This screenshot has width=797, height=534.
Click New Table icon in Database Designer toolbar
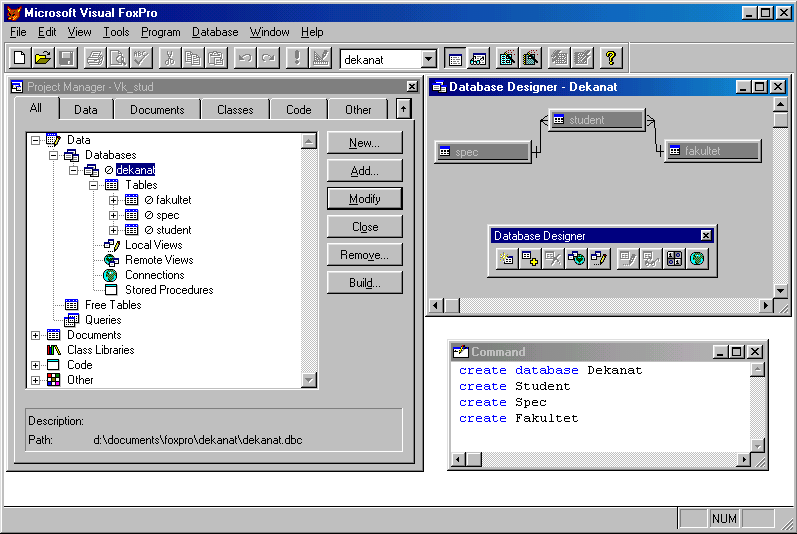[x=507, y=259]
